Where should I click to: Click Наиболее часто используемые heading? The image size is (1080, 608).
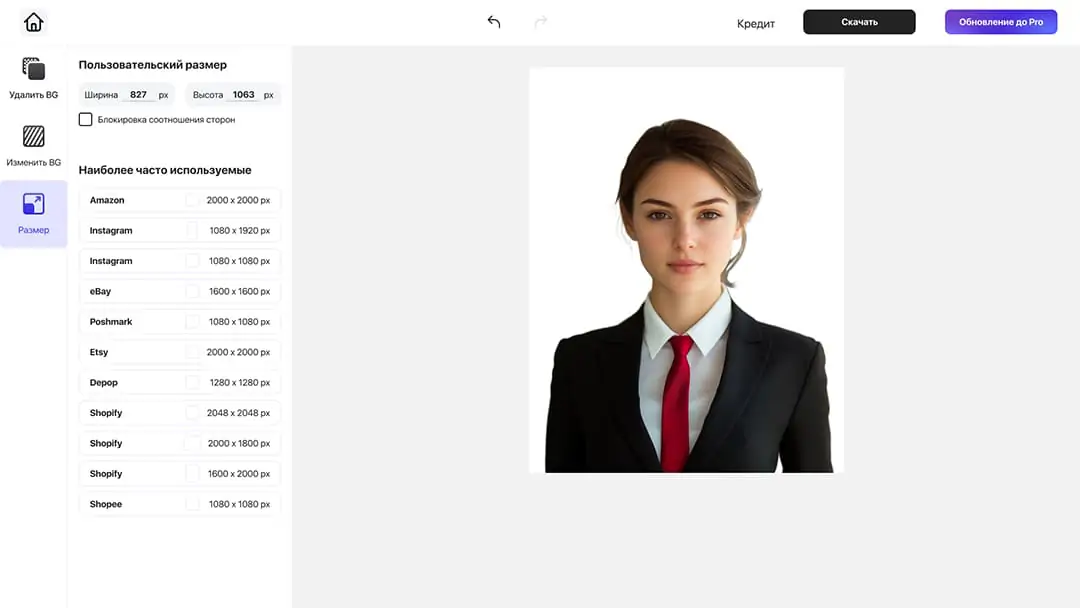pos(165,170)
